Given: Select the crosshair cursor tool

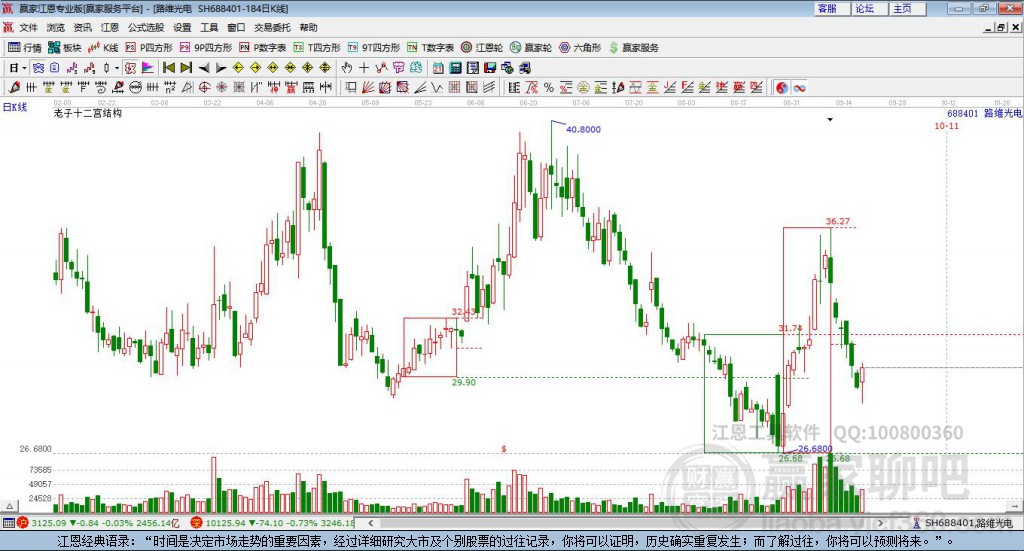Looking at the screenshot, I should coord(364,68).
